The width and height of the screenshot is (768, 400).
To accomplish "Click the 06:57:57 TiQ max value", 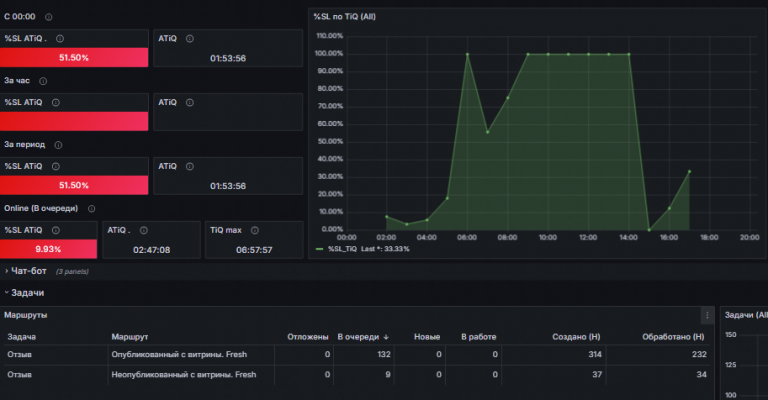I will point(254,250).
